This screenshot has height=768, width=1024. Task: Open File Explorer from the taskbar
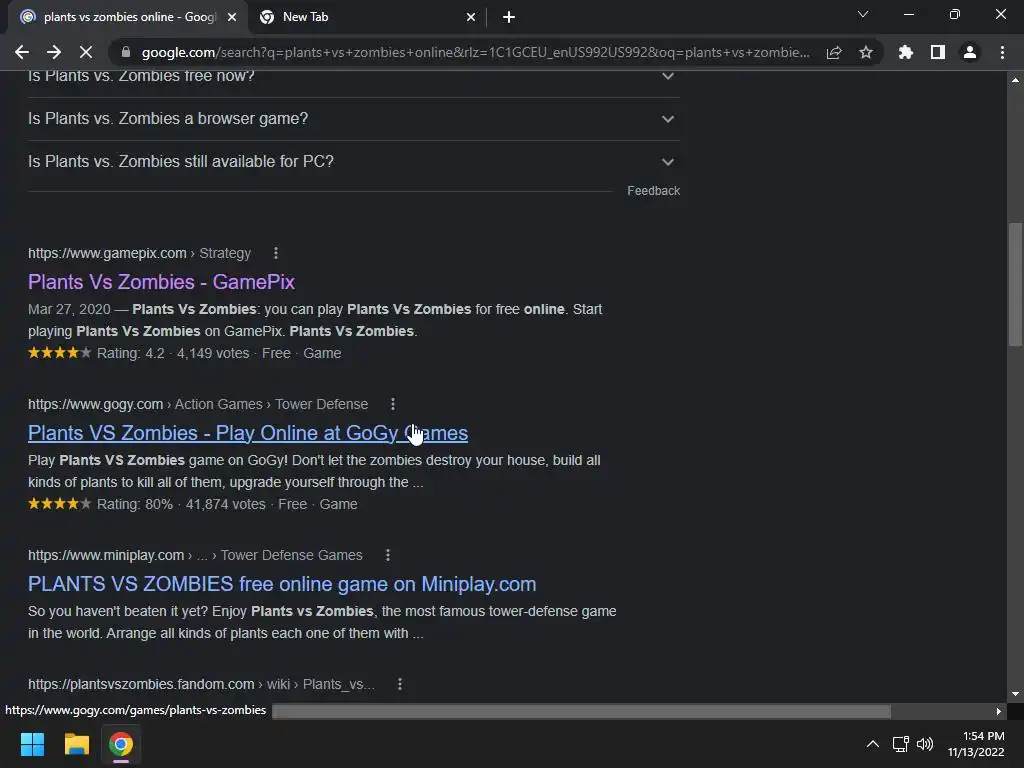76,744
